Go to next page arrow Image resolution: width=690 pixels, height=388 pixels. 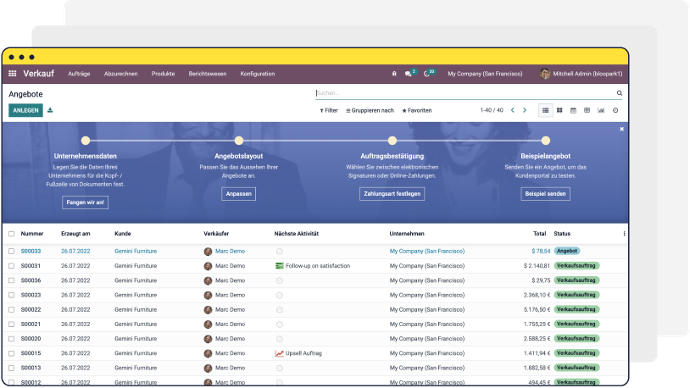(525, 110)
